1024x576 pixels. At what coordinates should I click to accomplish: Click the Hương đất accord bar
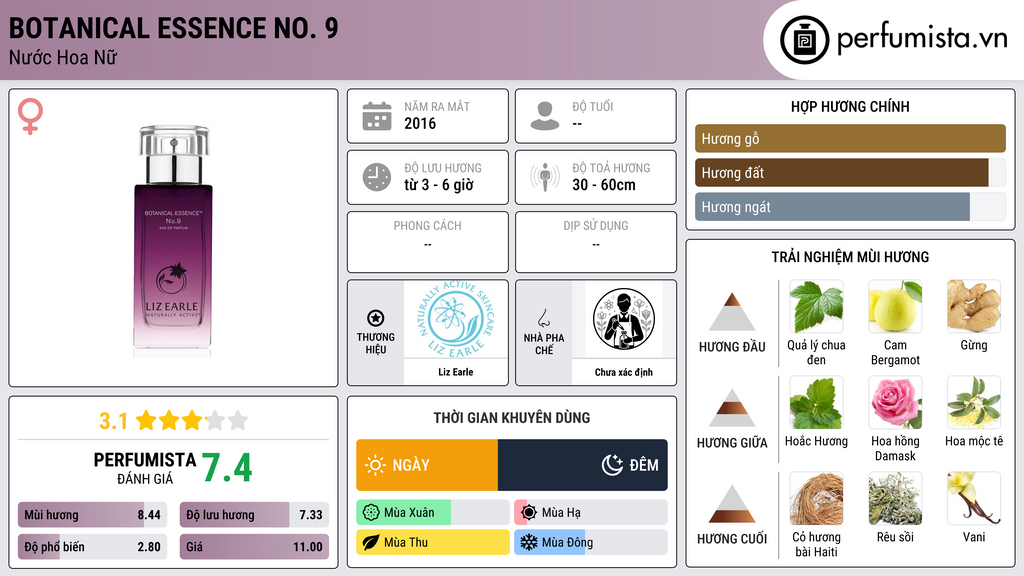click(x=850, y=172)
